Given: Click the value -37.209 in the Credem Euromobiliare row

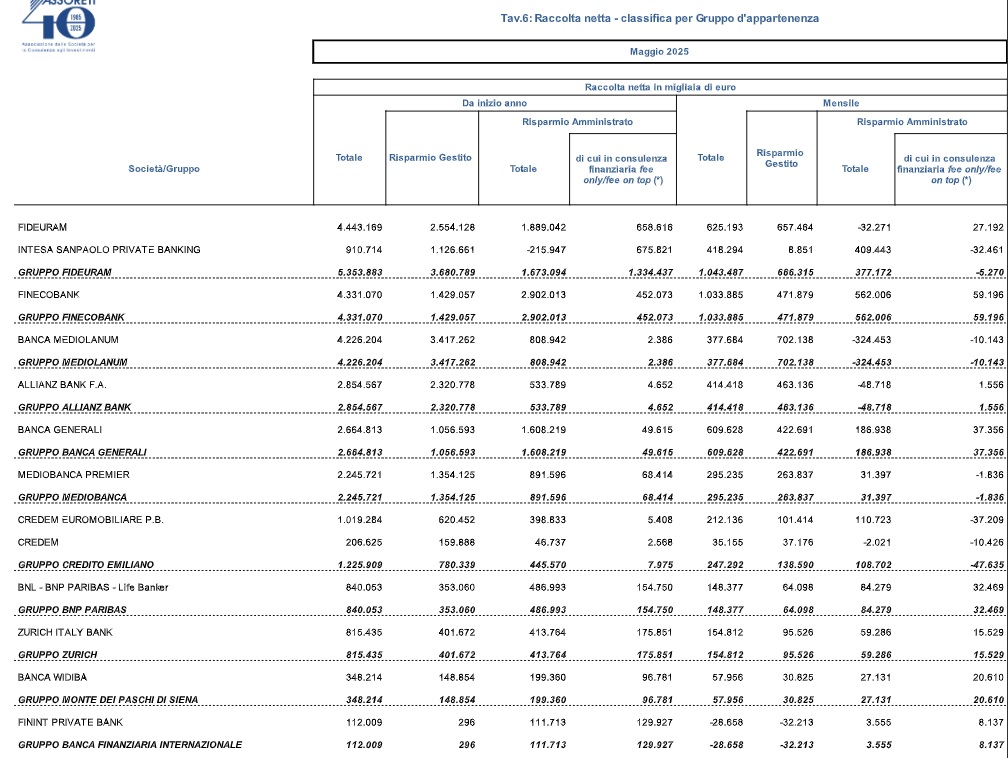Looking at the screenshot, I should (987, 520).
